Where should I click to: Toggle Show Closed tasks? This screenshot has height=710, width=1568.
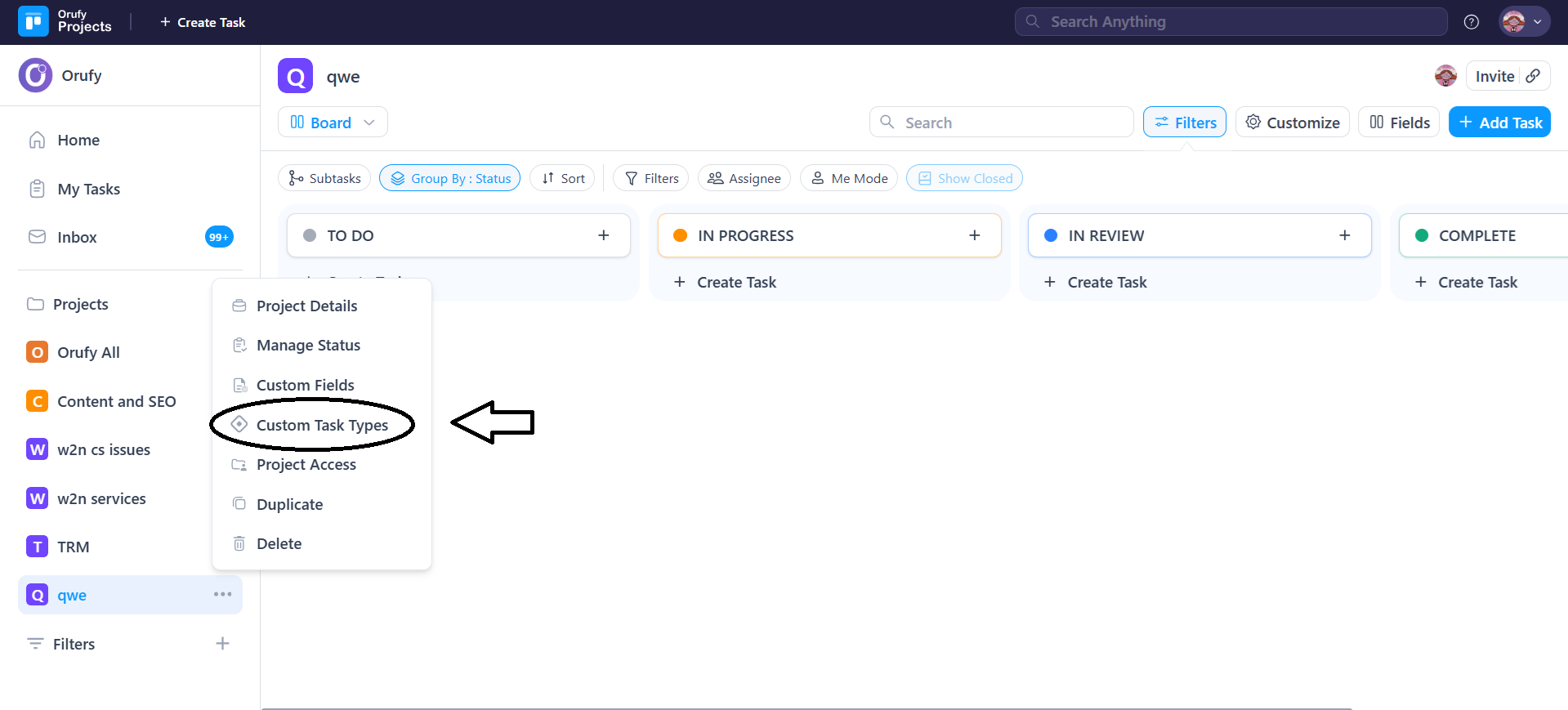964,178
